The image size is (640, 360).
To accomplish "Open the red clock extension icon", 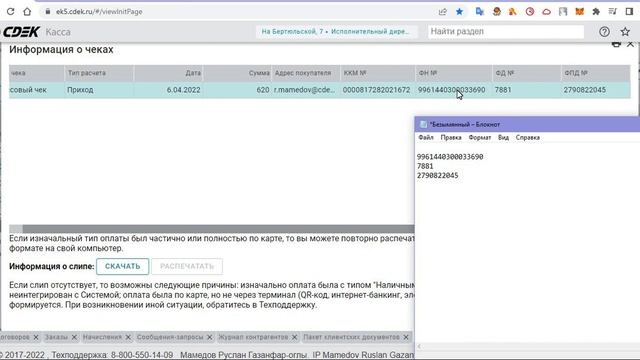I will click(x=530, y=12).
